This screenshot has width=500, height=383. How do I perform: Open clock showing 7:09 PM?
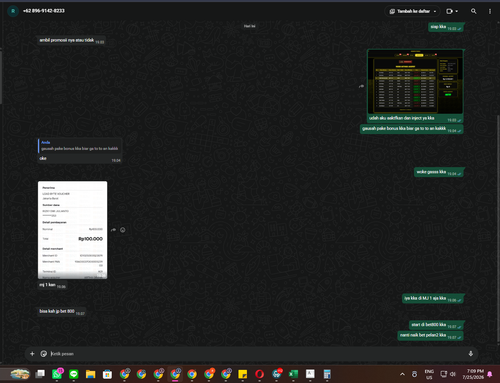(x=473, y=374)
